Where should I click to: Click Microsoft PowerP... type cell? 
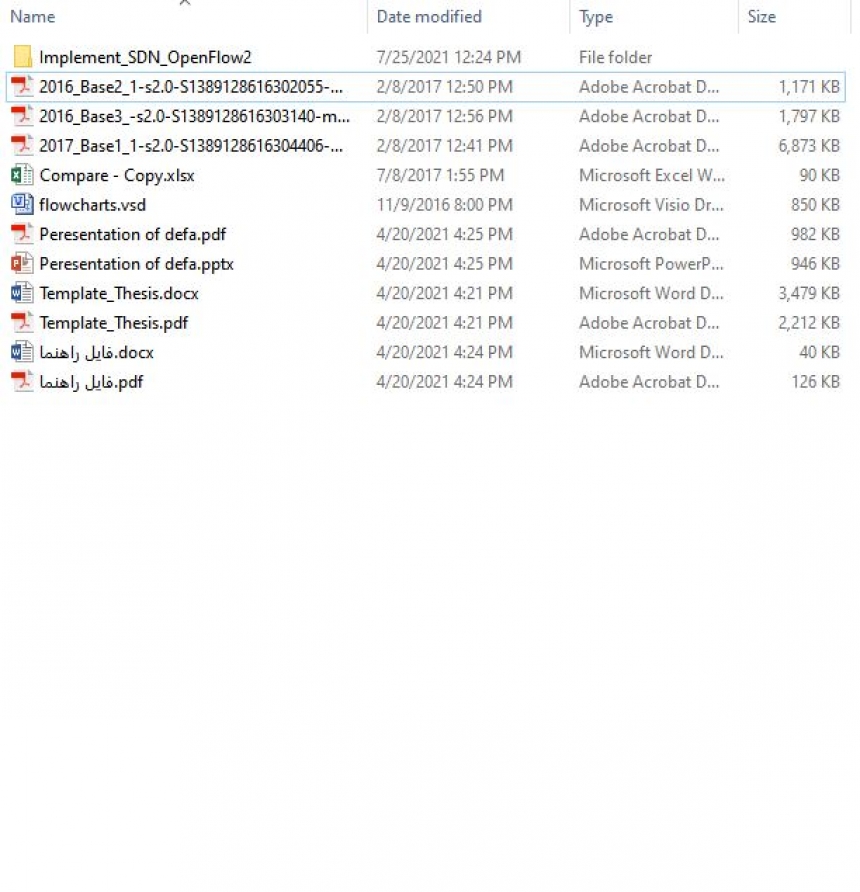click(651, 264)
